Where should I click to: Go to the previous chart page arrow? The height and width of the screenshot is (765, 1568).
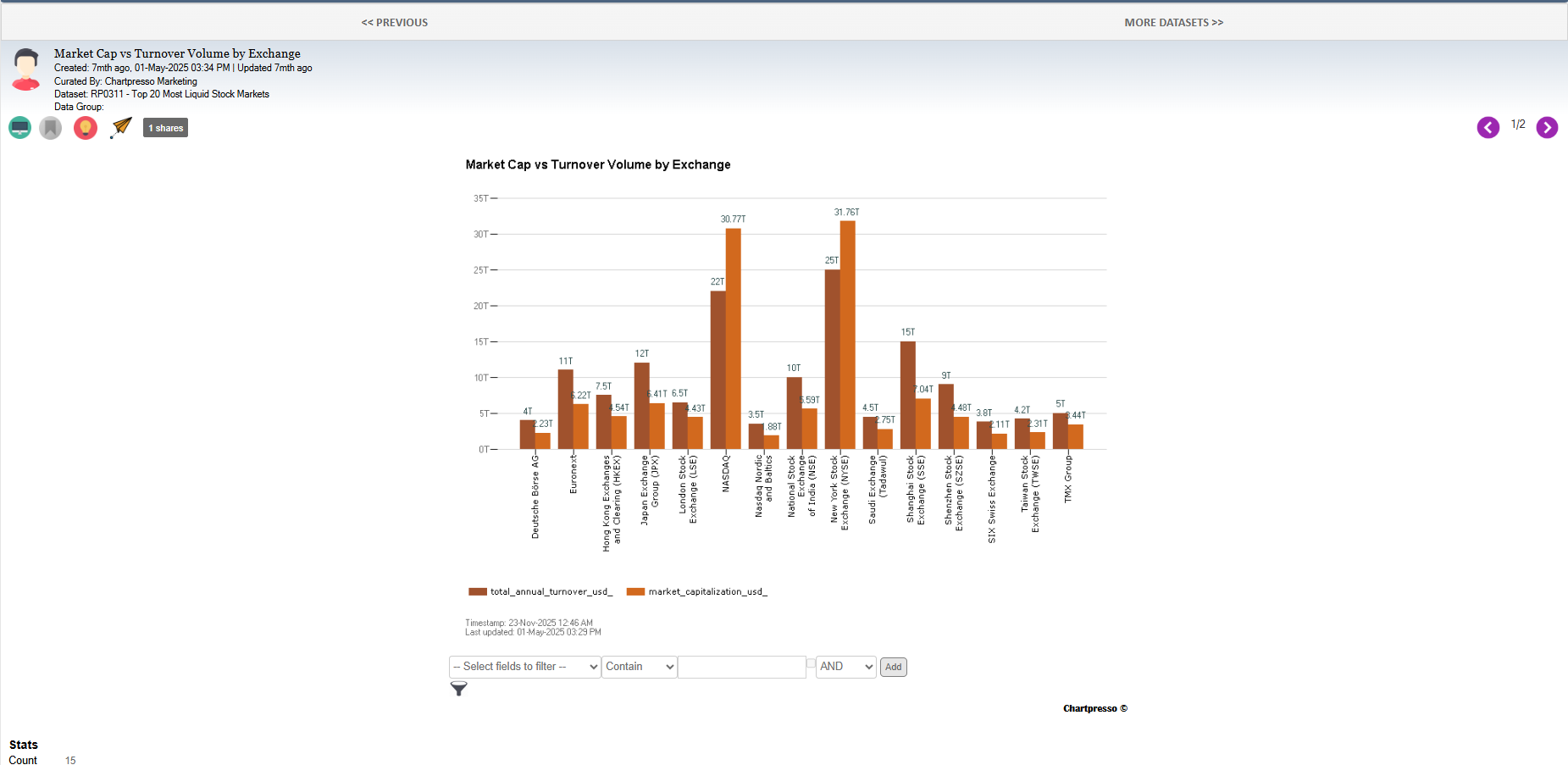click(1488, 127)
